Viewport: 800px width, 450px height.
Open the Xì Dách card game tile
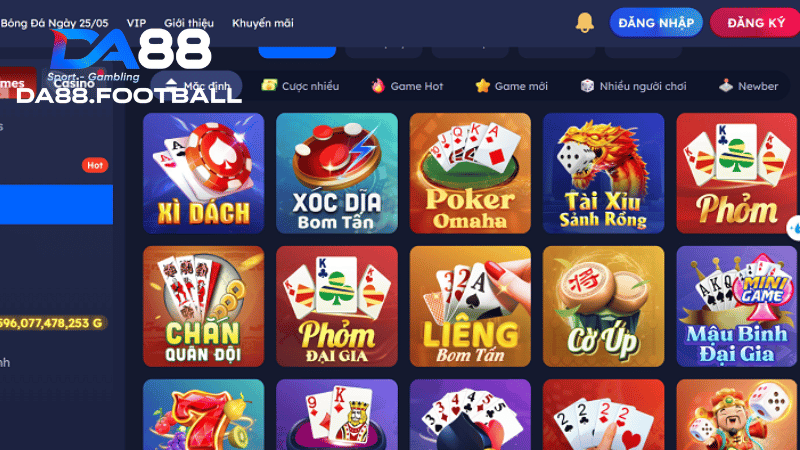(204, 173)
